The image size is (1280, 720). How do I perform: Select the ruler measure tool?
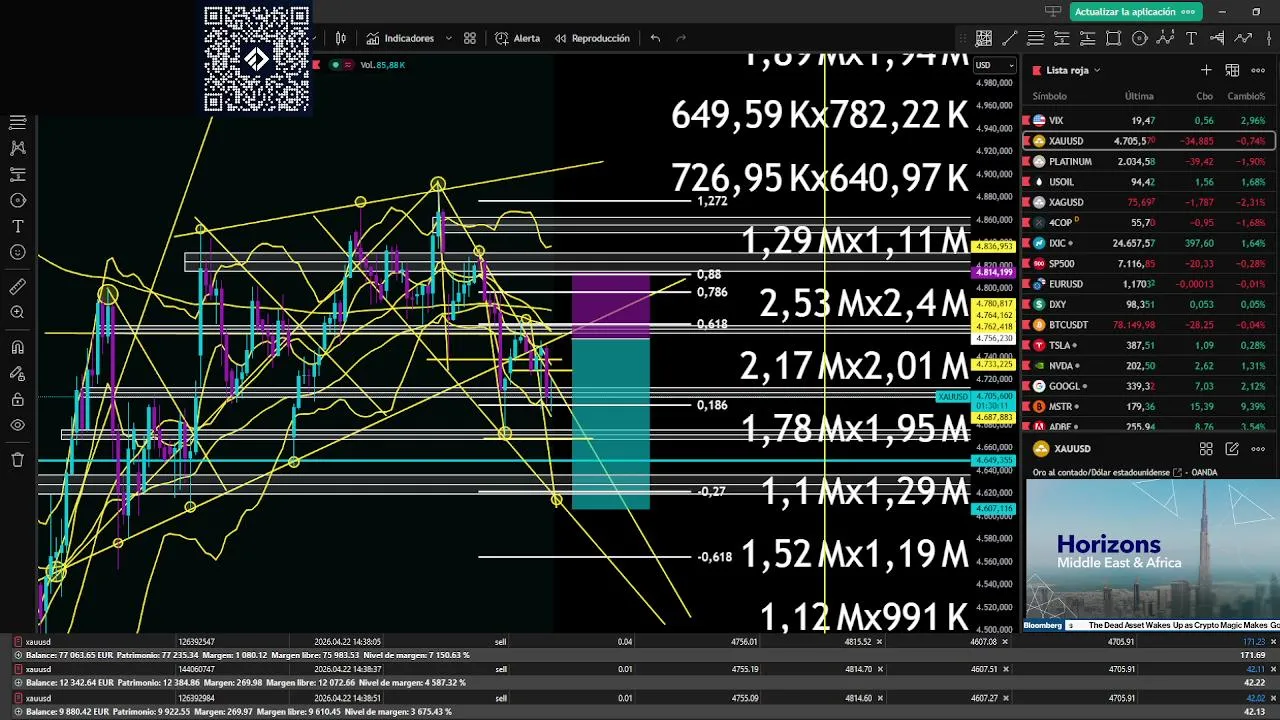tap(17, 286)
